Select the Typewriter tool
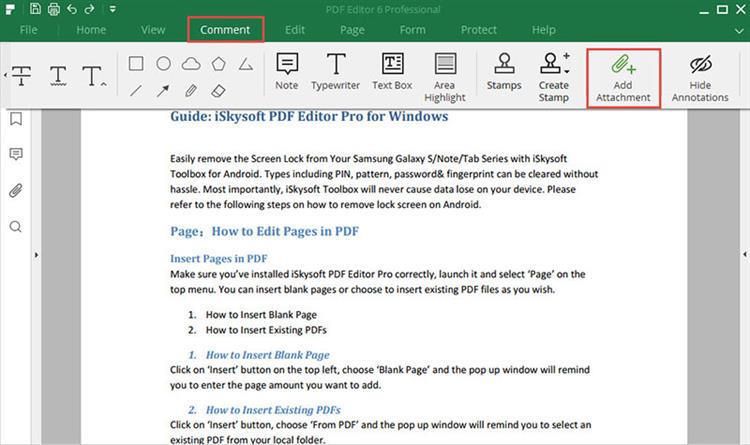This screenshot has height=445, width=750. [335, 72]
